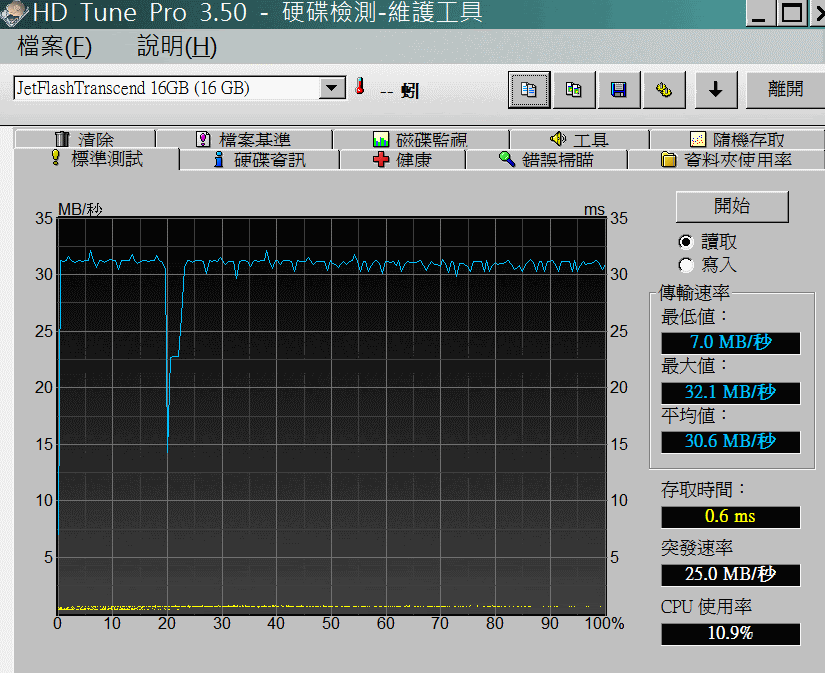
Task: Select the 讀取 (read) radio button
Action: pos(686,242)
